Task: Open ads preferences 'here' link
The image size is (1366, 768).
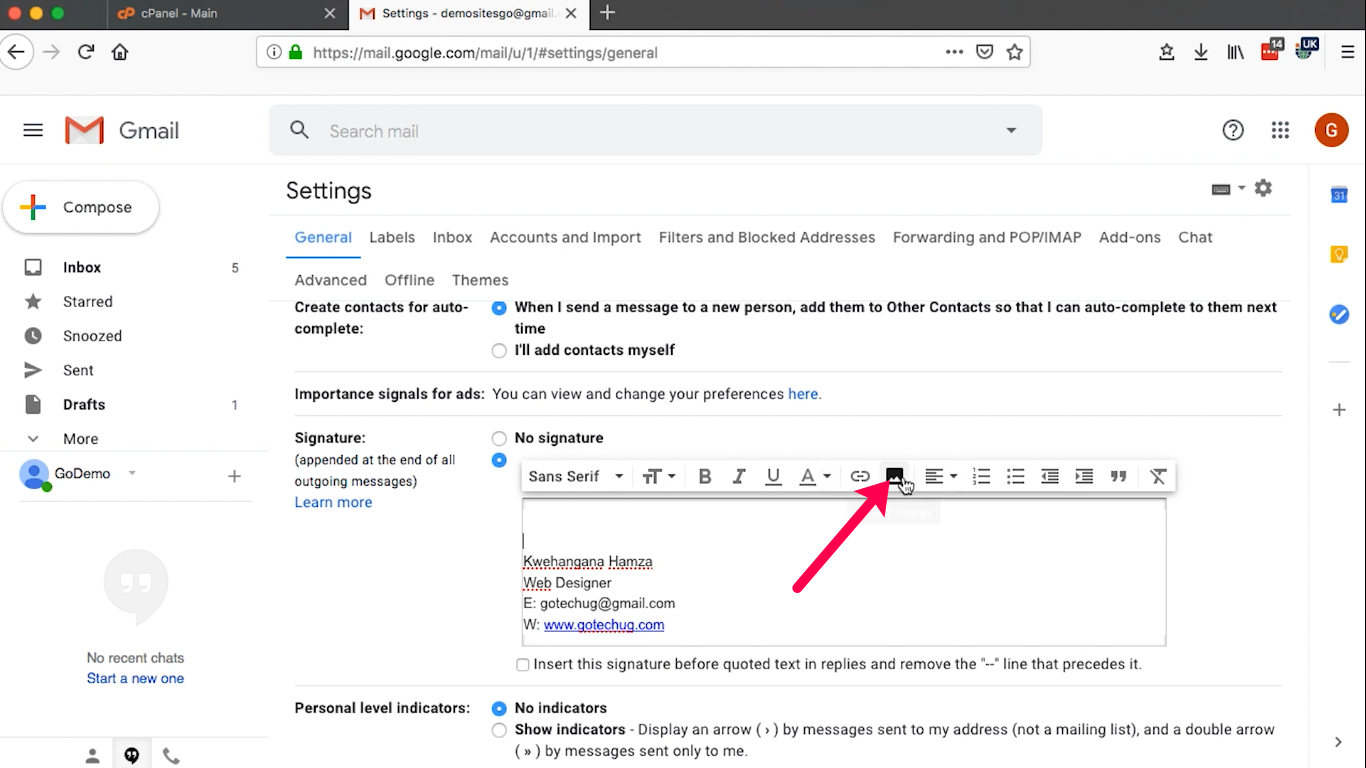Action: click(x=803, y=394)
